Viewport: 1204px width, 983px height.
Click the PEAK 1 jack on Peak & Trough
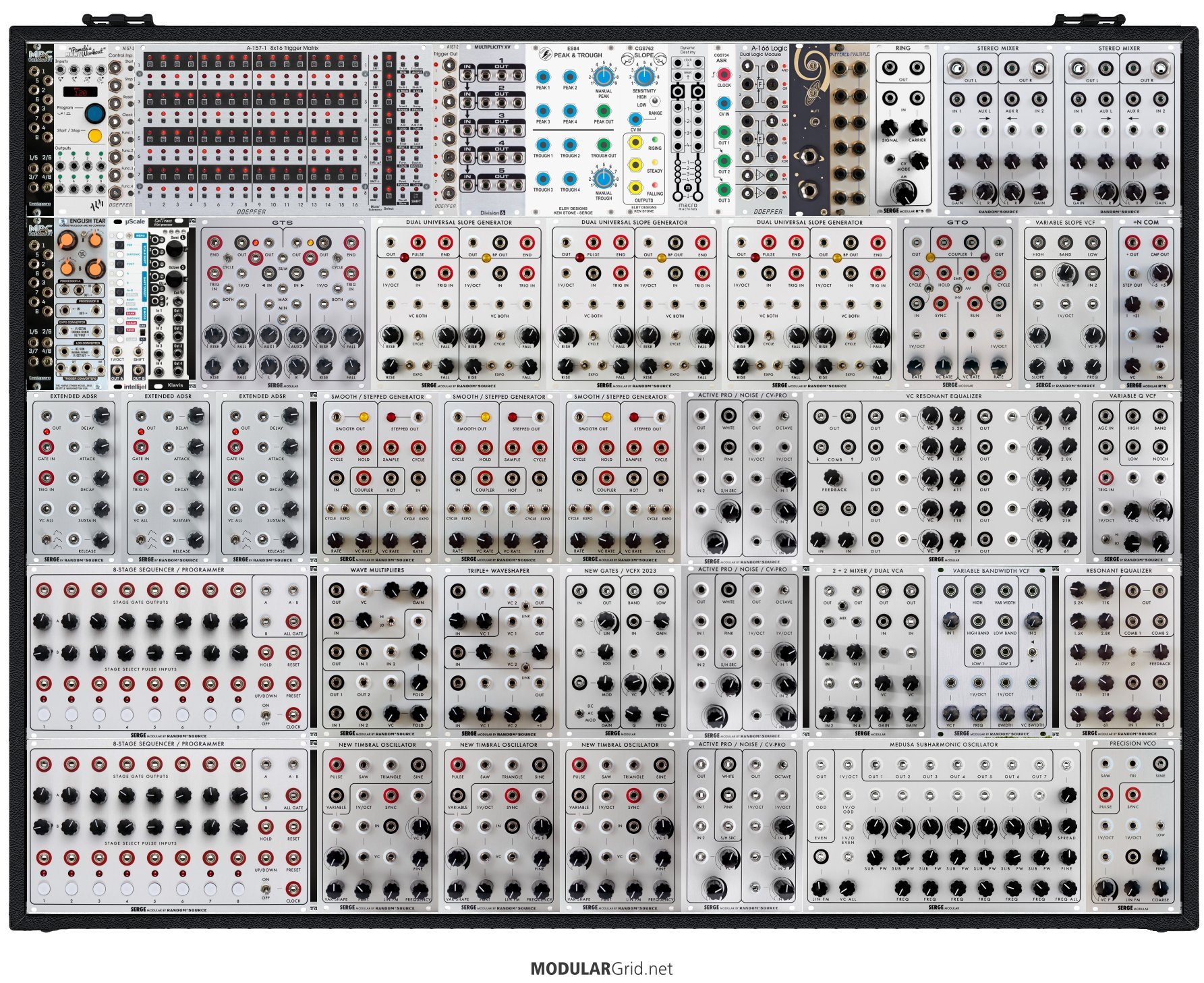tap(542, 76)
